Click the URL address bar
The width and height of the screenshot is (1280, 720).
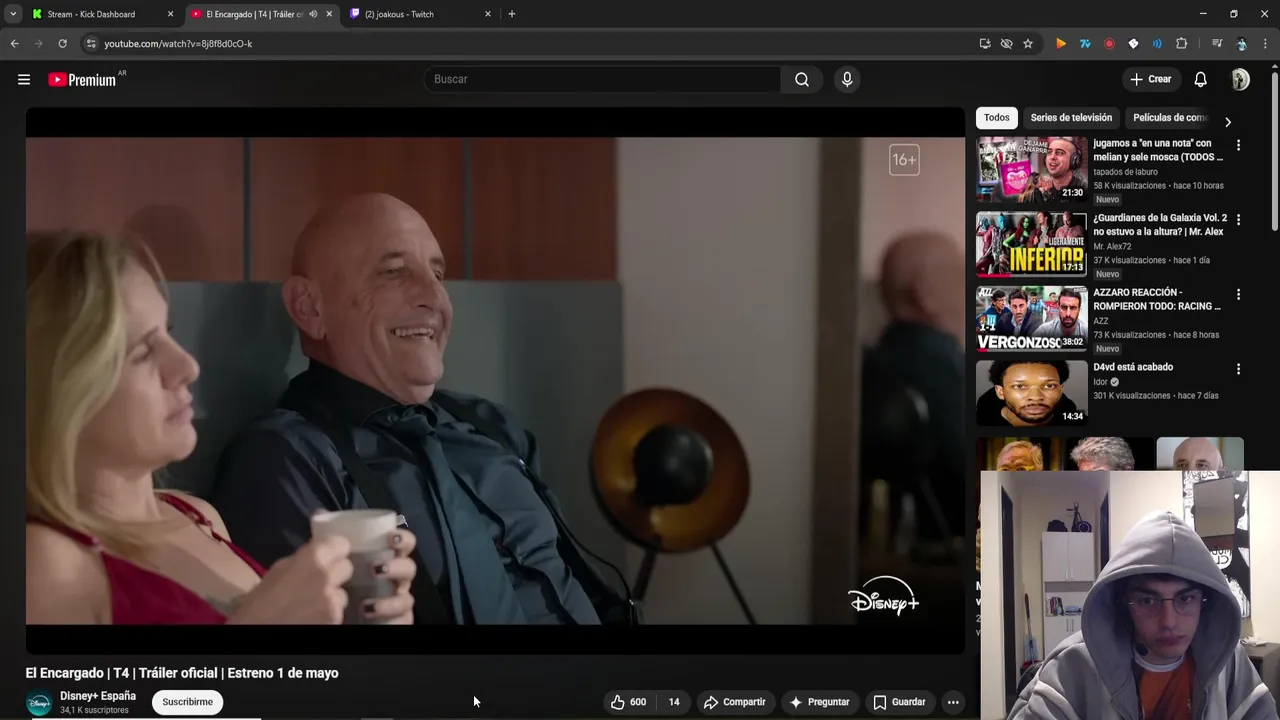(x=530, y=44)
